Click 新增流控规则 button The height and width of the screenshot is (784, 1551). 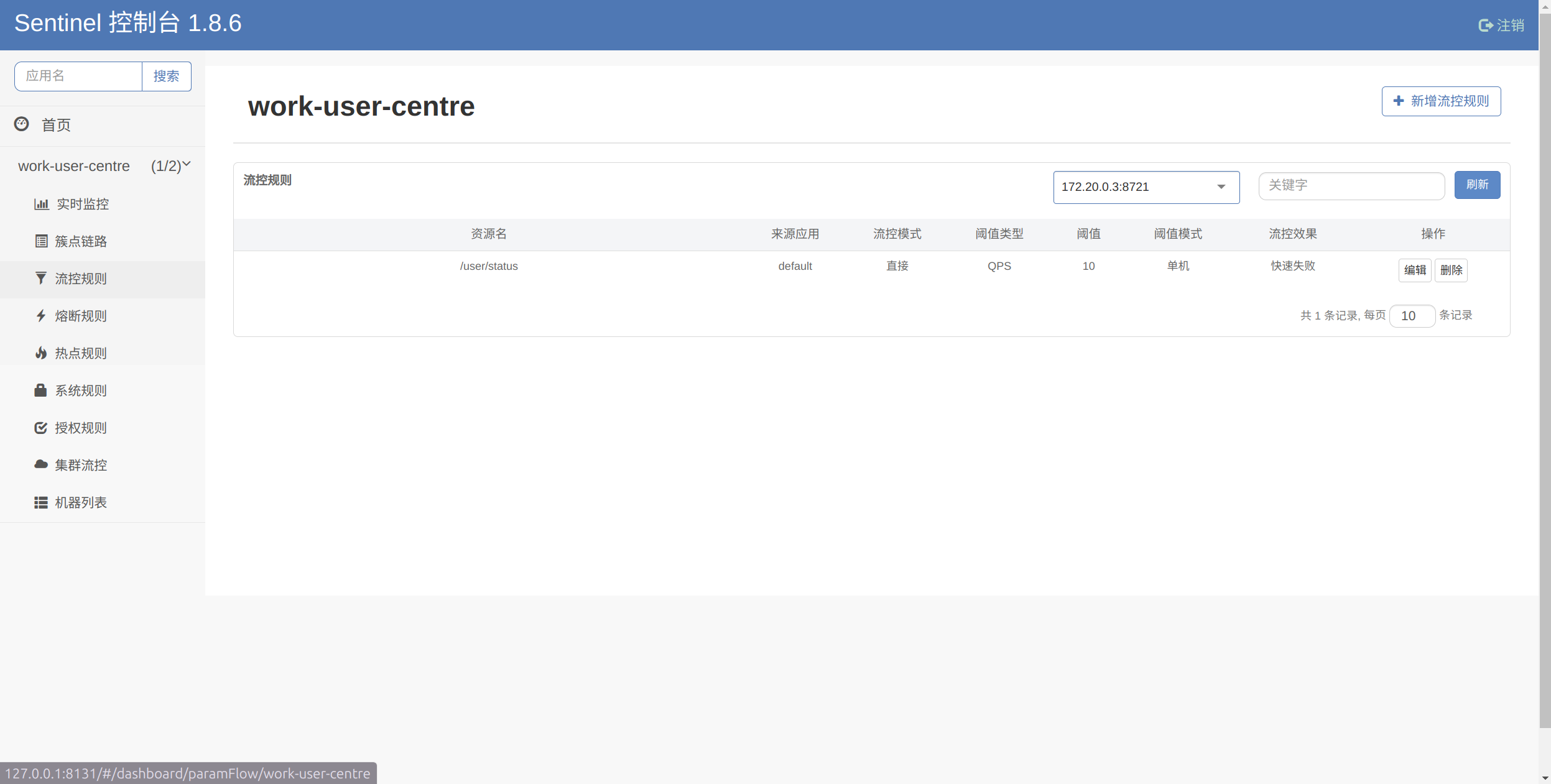pos(1441,101)
